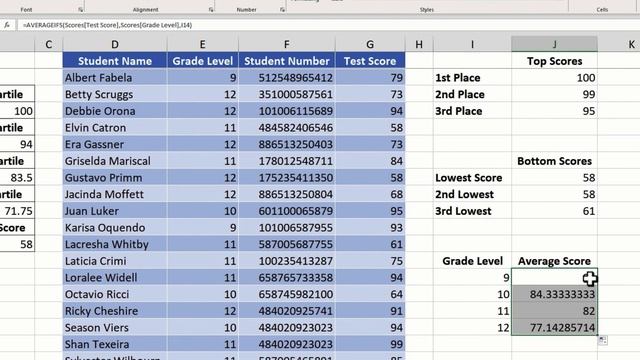Select column H header

click(419, 44)
